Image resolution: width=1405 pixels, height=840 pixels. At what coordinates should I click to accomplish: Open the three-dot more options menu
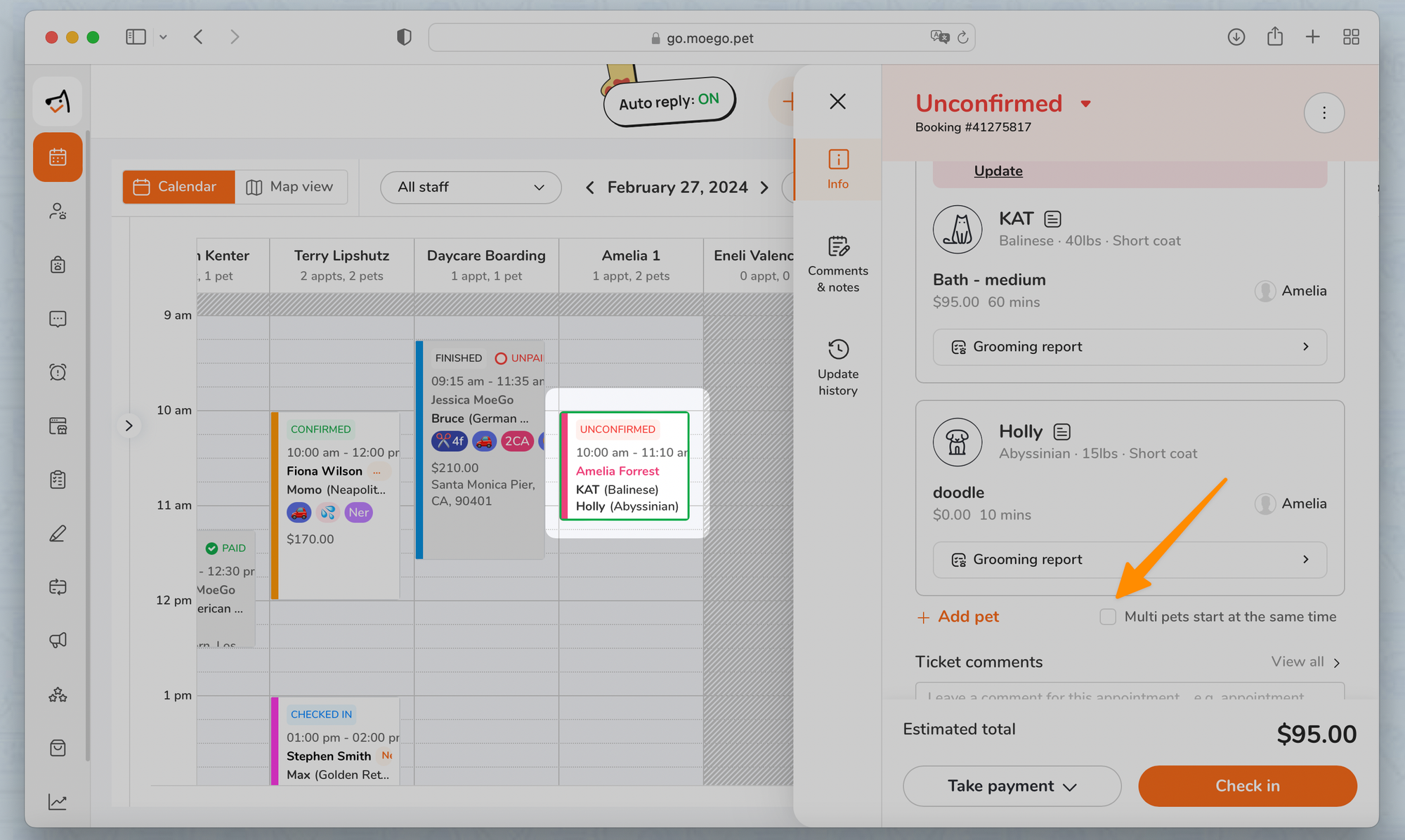[1324, 113]
